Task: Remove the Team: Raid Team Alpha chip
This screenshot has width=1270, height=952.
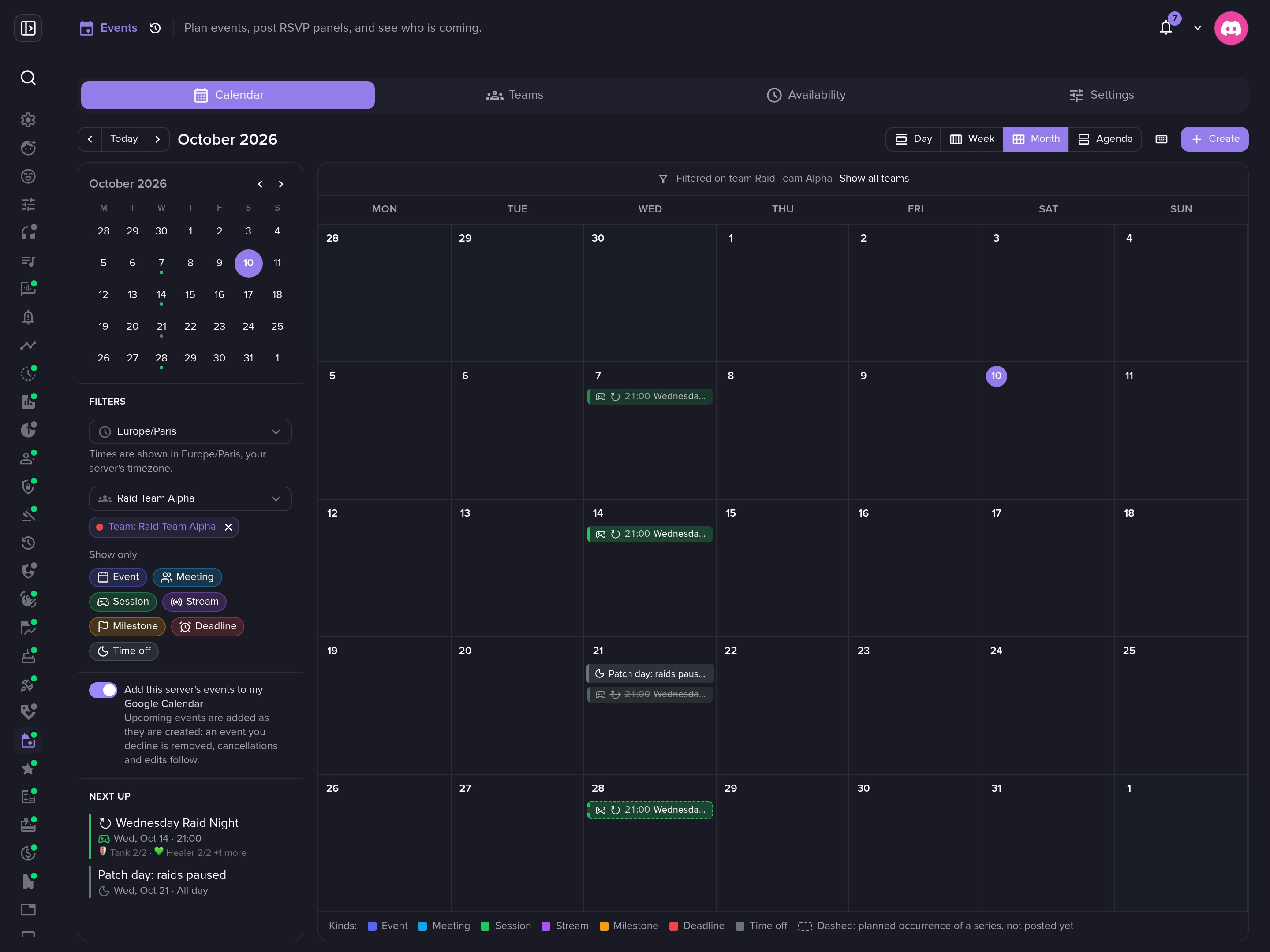Action: coord(228,527)
